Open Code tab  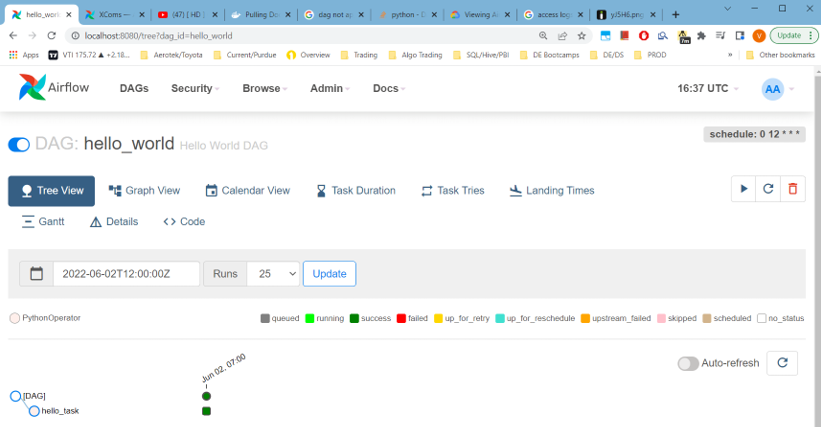click(x=184, y=222)
